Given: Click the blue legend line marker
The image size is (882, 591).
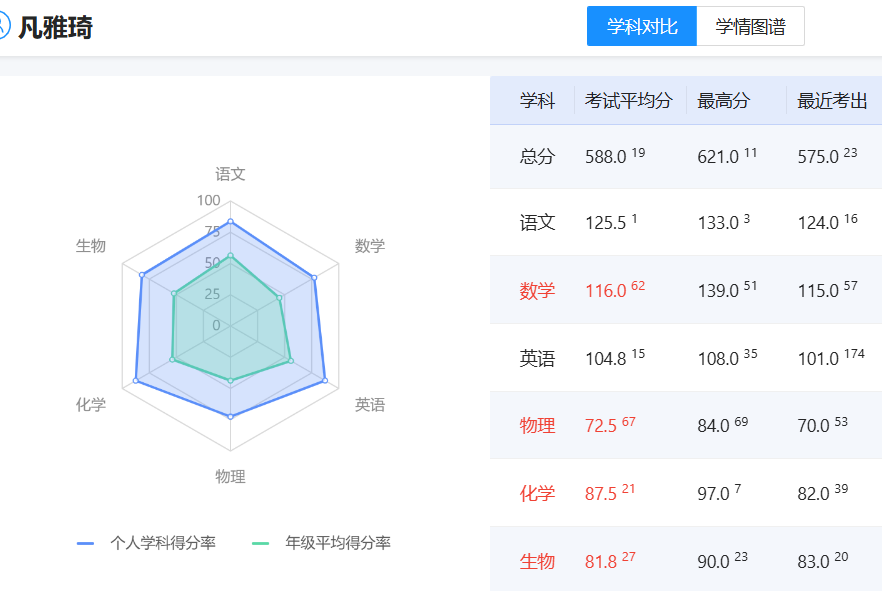Looking at the screenshot, I should pos(86,543).
